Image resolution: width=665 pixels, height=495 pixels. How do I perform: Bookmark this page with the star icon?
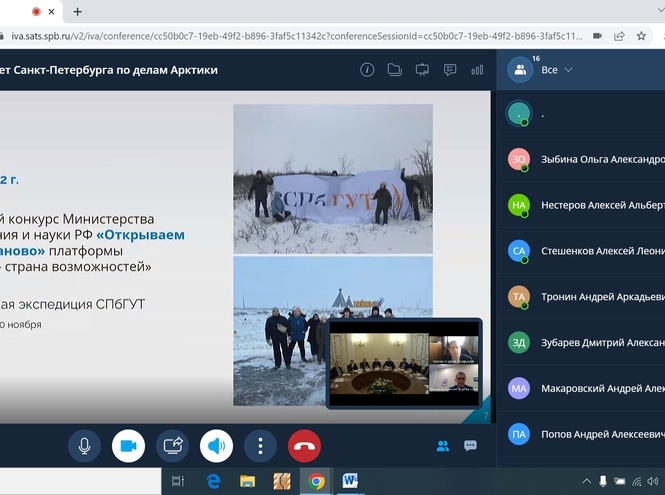(641, 36)
